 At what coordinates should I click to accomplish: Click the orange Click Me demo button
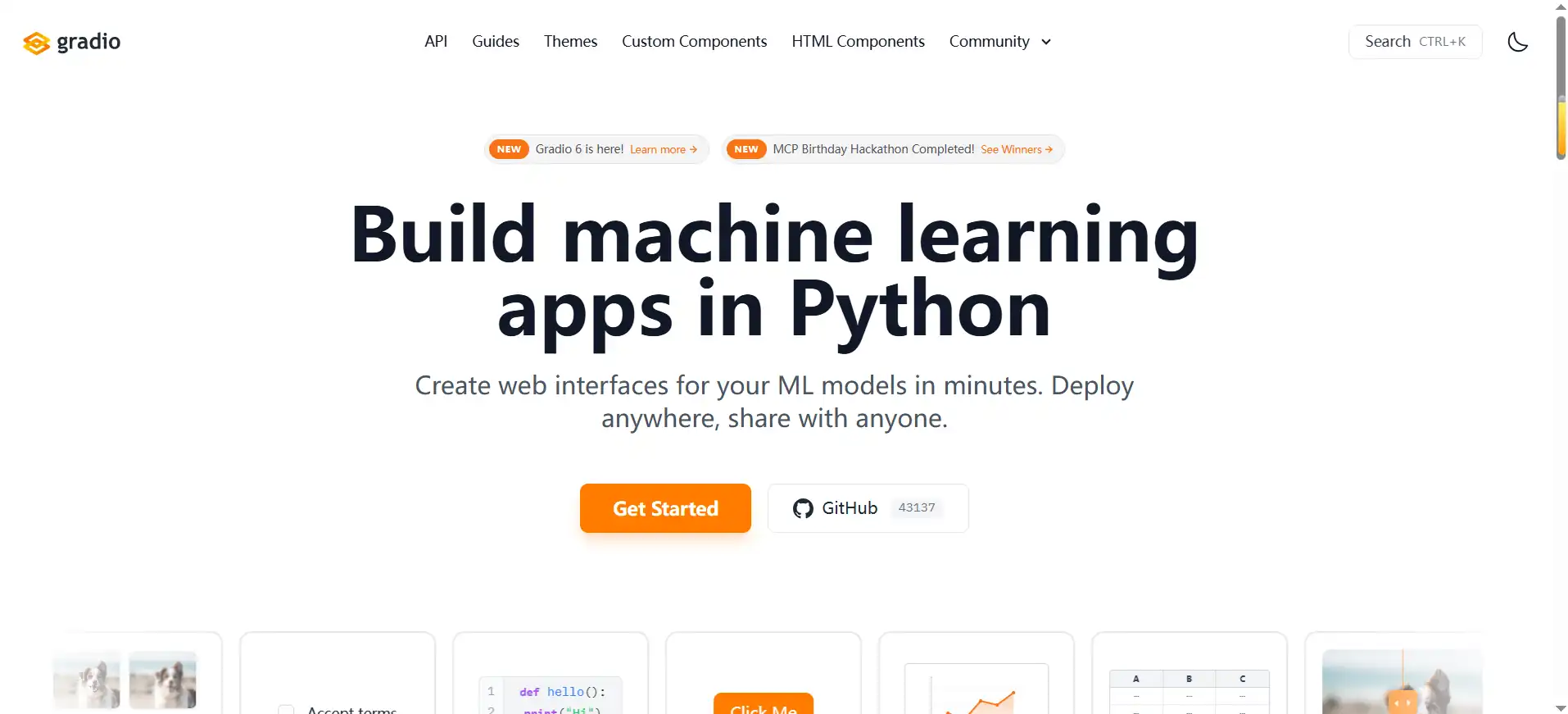(x=763, y=704)
